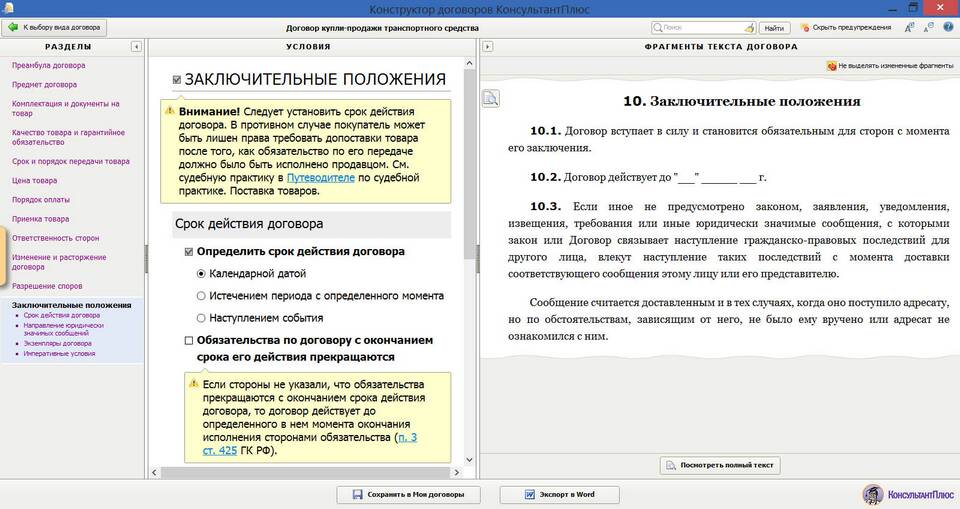Open 'Комплектация и документы на товар' section
This screenshot has width=960, height=509.
pos(66,108)
